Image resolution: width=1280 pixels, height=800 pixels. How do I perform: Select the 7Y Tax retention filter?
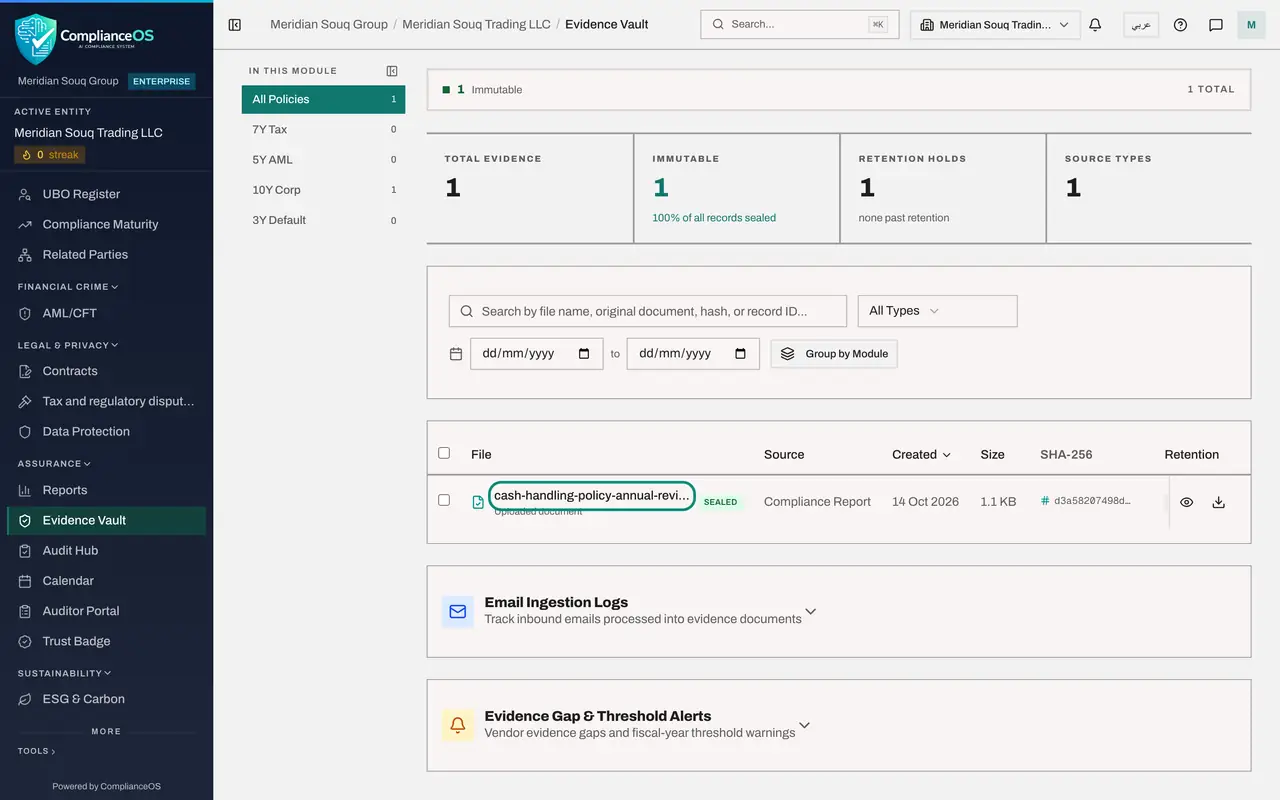(323, 129)
